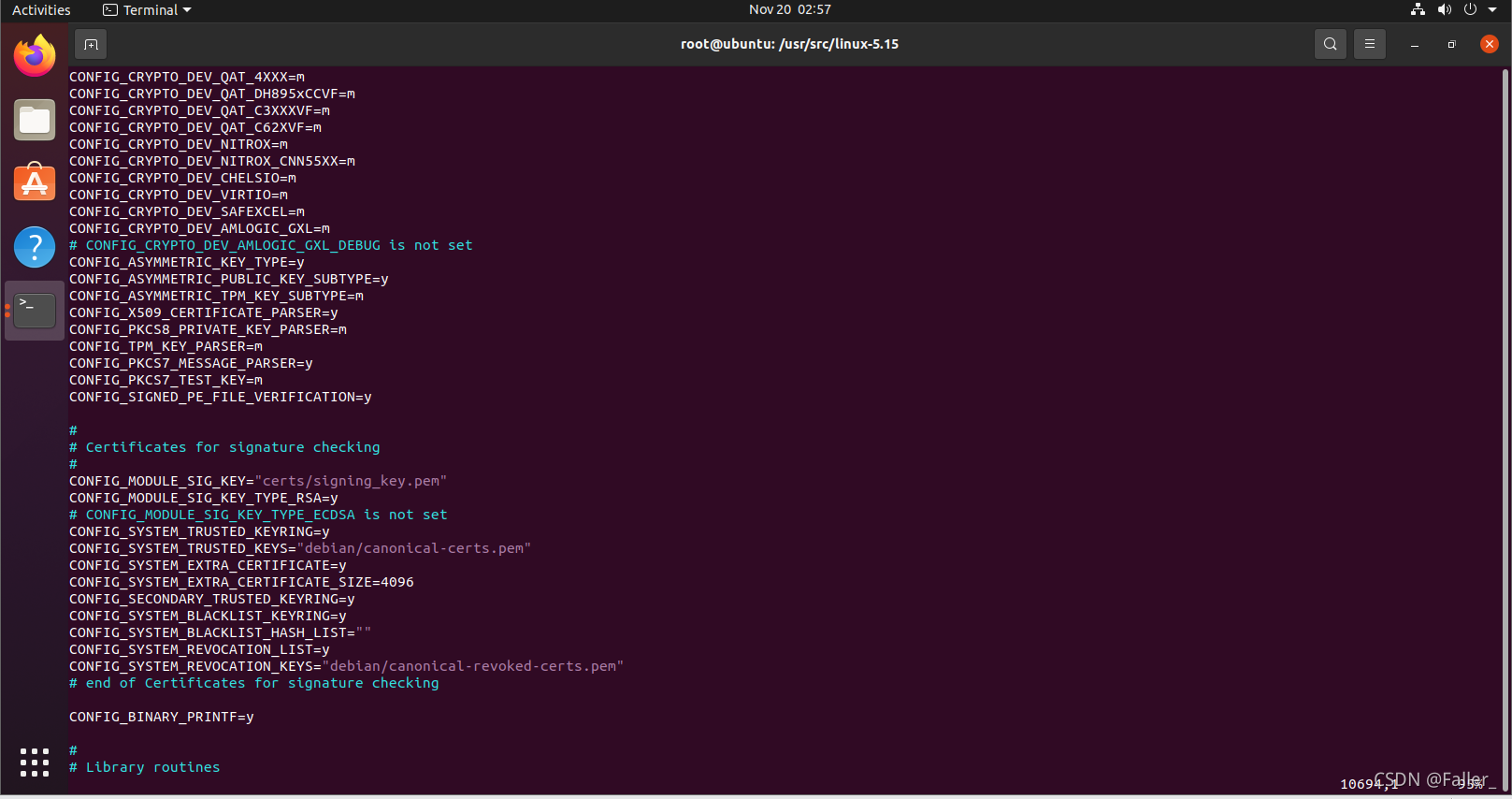1512x799 pixels.
Task: Show Applications grid
Action: 35,762
